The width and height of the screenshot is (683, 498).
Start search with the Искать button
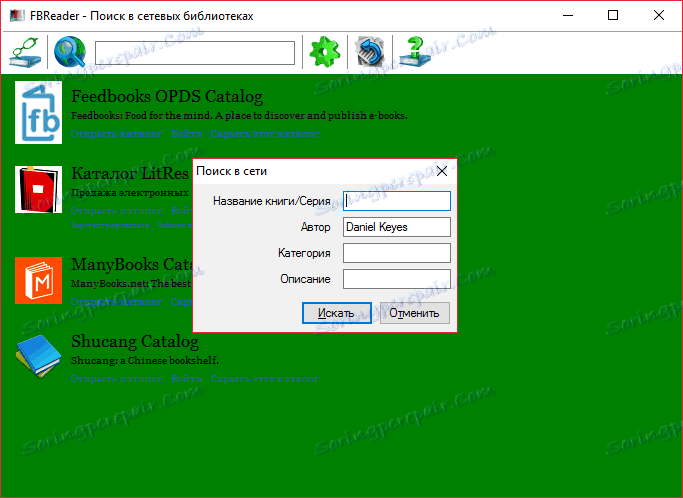337,313
